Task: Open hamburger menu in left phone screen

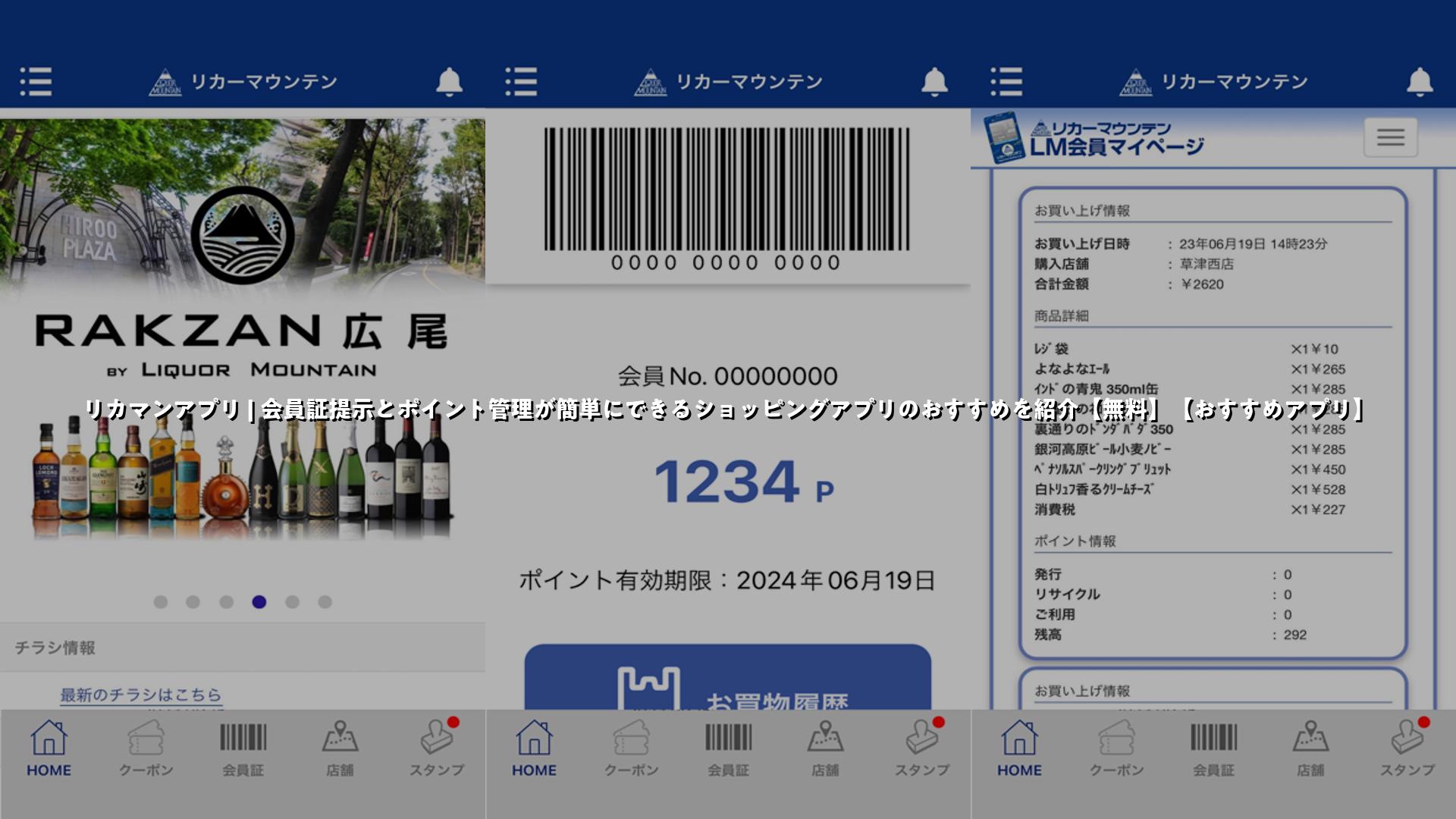Action: coord(36,81)
